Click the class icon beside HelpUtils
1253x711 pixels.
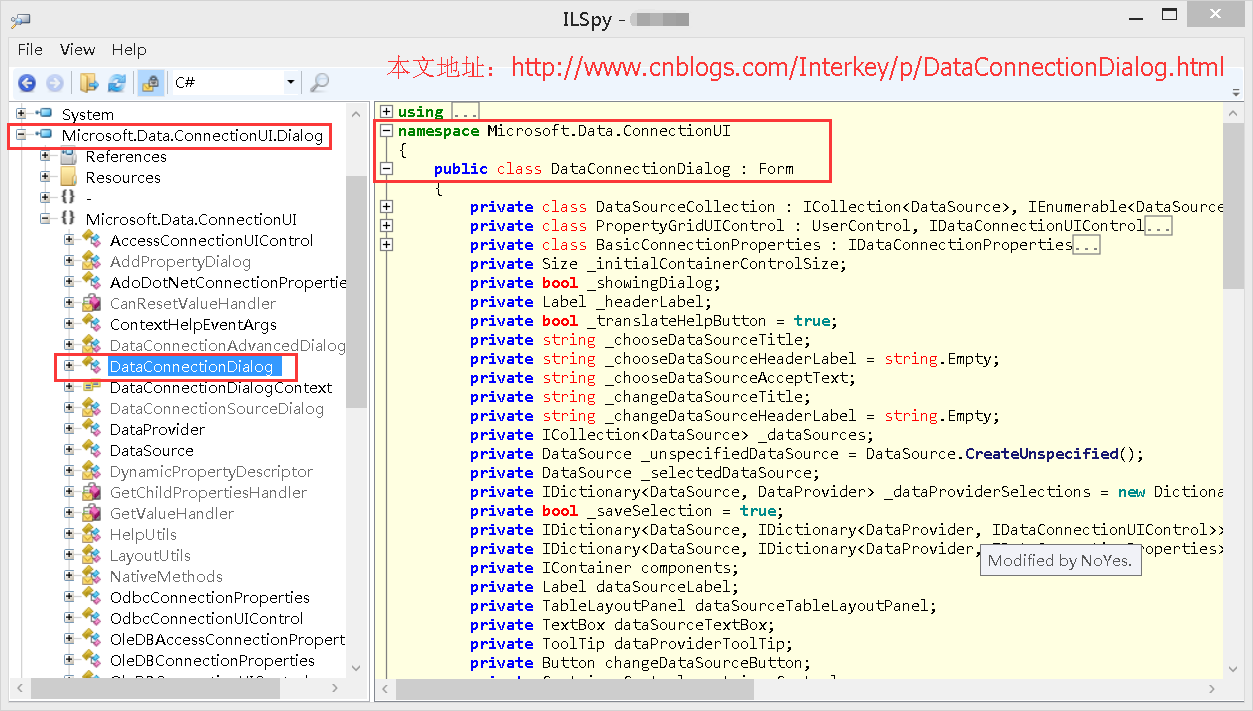[92, 534]
